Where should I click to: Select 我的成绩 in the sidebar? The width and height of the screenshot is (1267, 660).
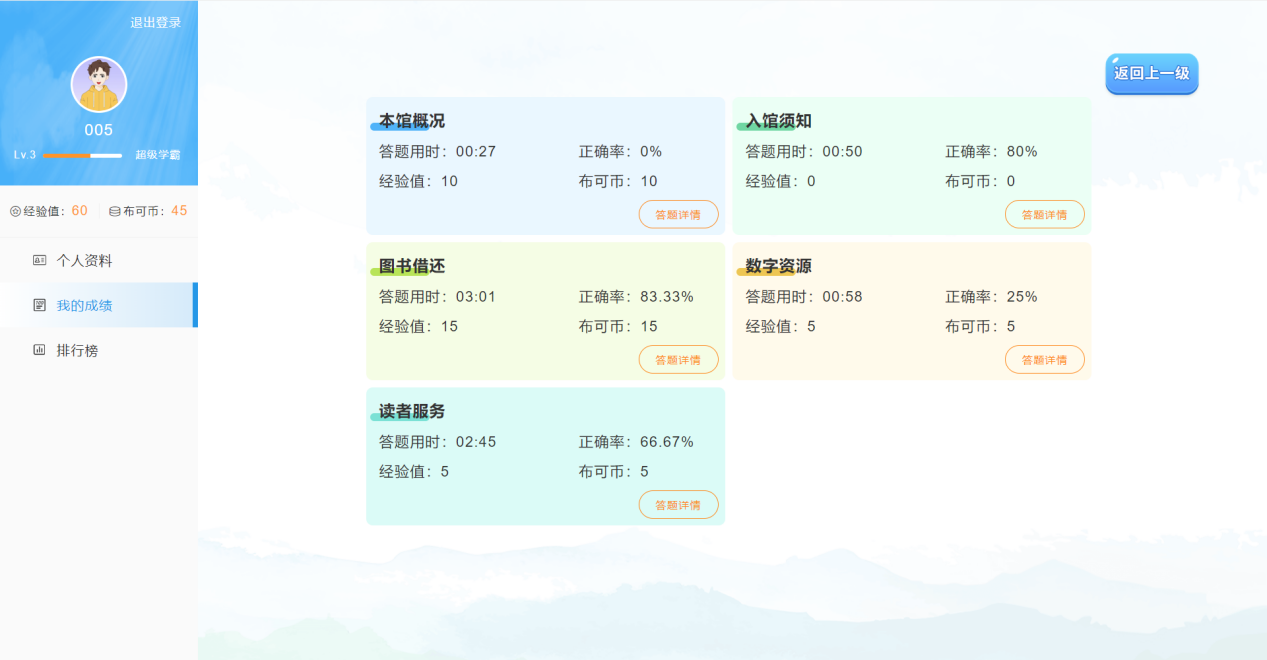tap(84, 305)
